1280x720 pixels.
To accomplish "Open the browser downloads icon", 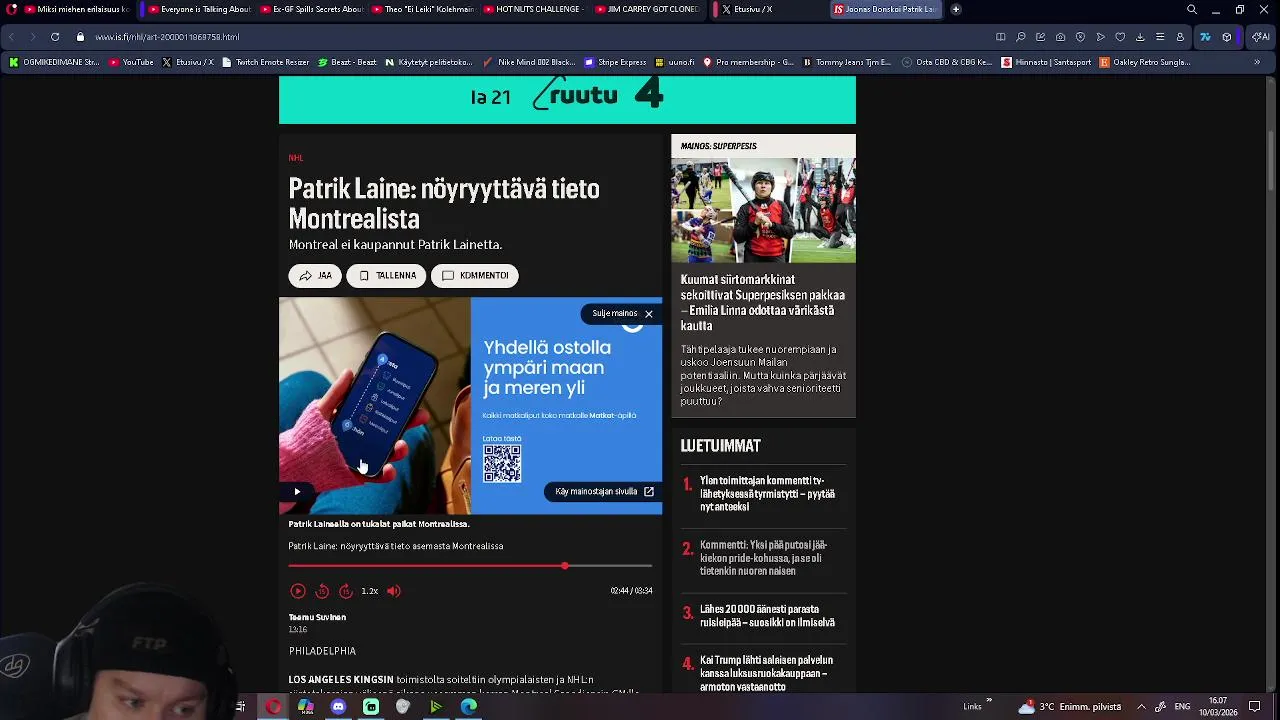I will pyautogui.click(x=1140, y=37).
